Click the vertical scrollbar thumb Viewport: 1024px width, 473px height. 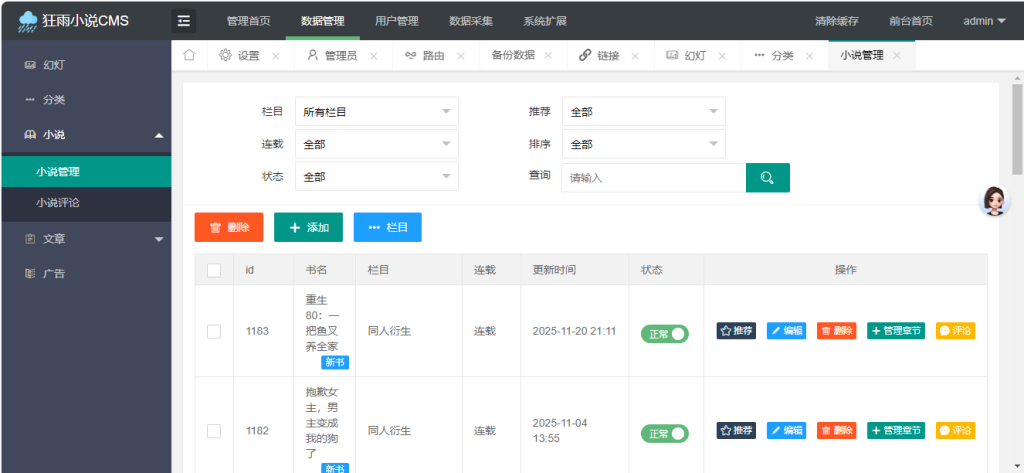tap(1017, 129)
